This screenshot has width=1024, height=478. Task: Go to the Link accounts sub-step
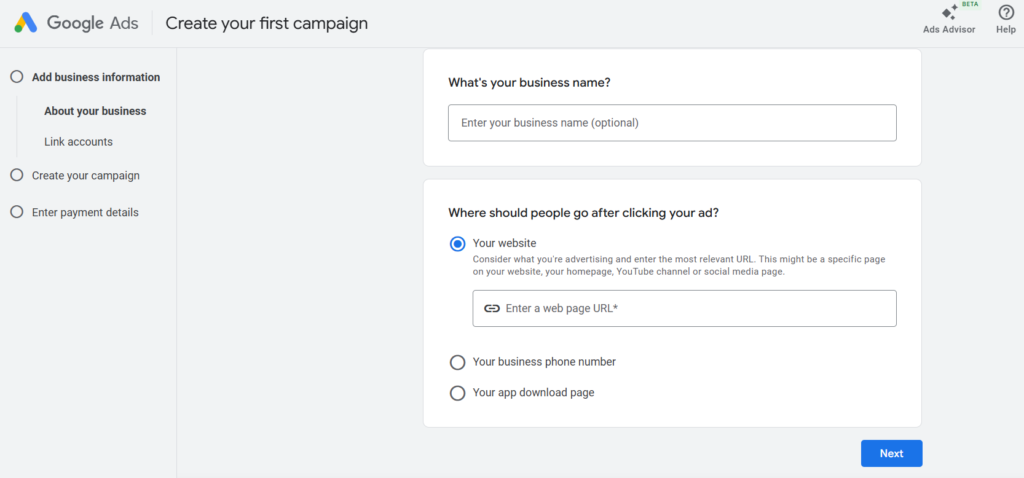tap(78, 142)
